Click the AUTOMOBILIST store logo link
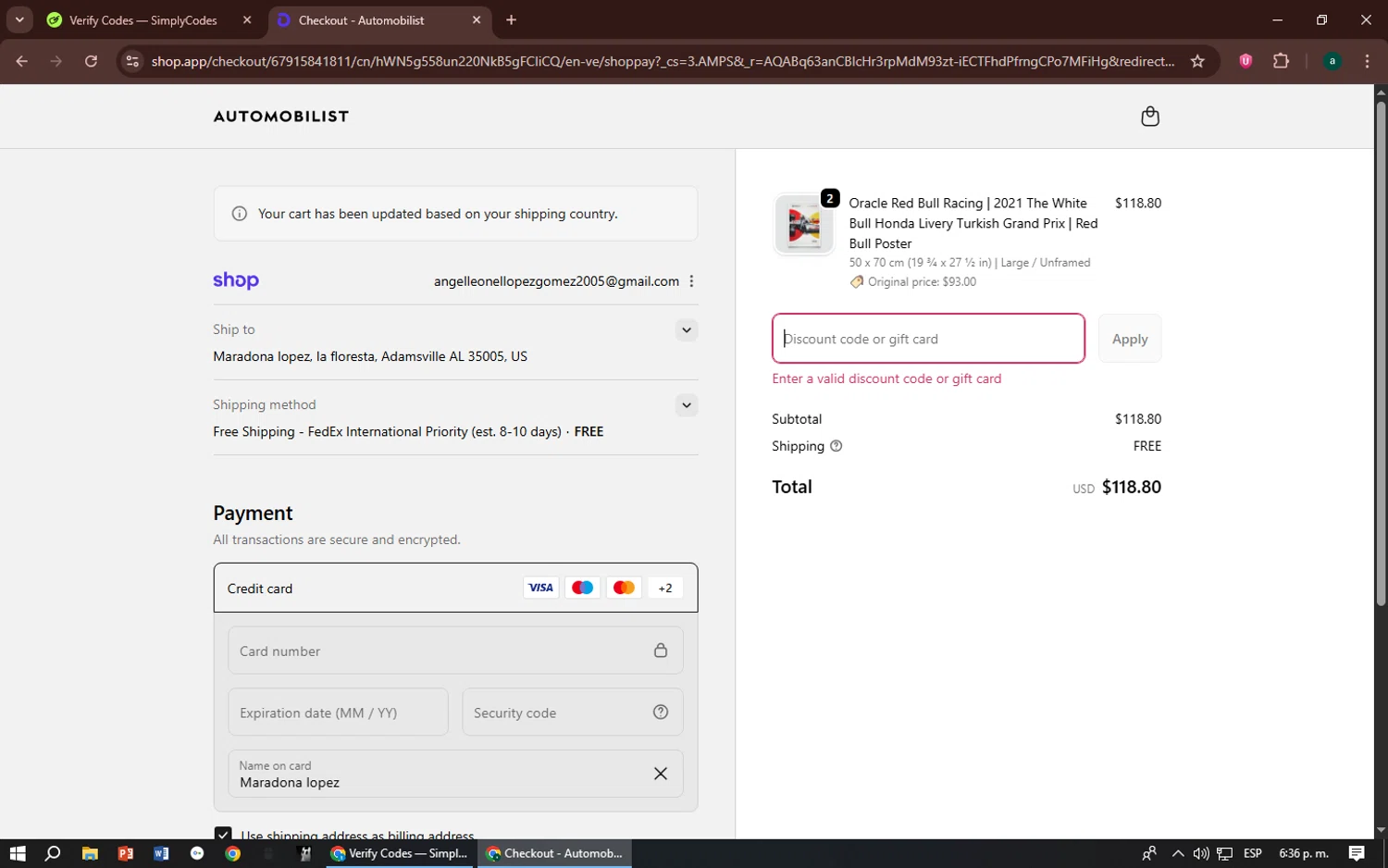Image resolution: width=1388 pixels, height=868 pixels. pyautogui.click(x=281, y=117)
